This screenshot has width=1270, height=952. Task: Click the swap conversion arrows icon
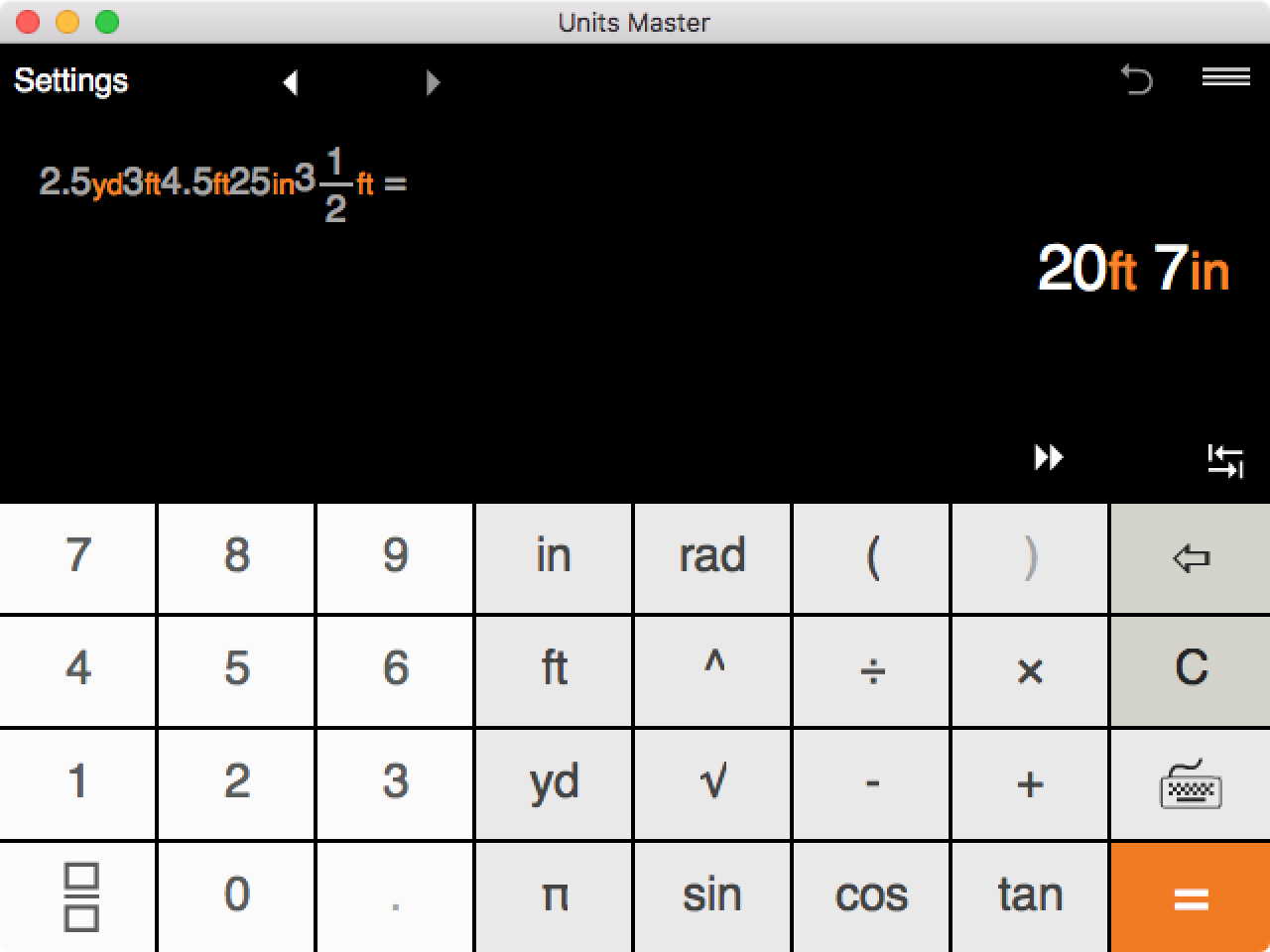pos(1225,461)
